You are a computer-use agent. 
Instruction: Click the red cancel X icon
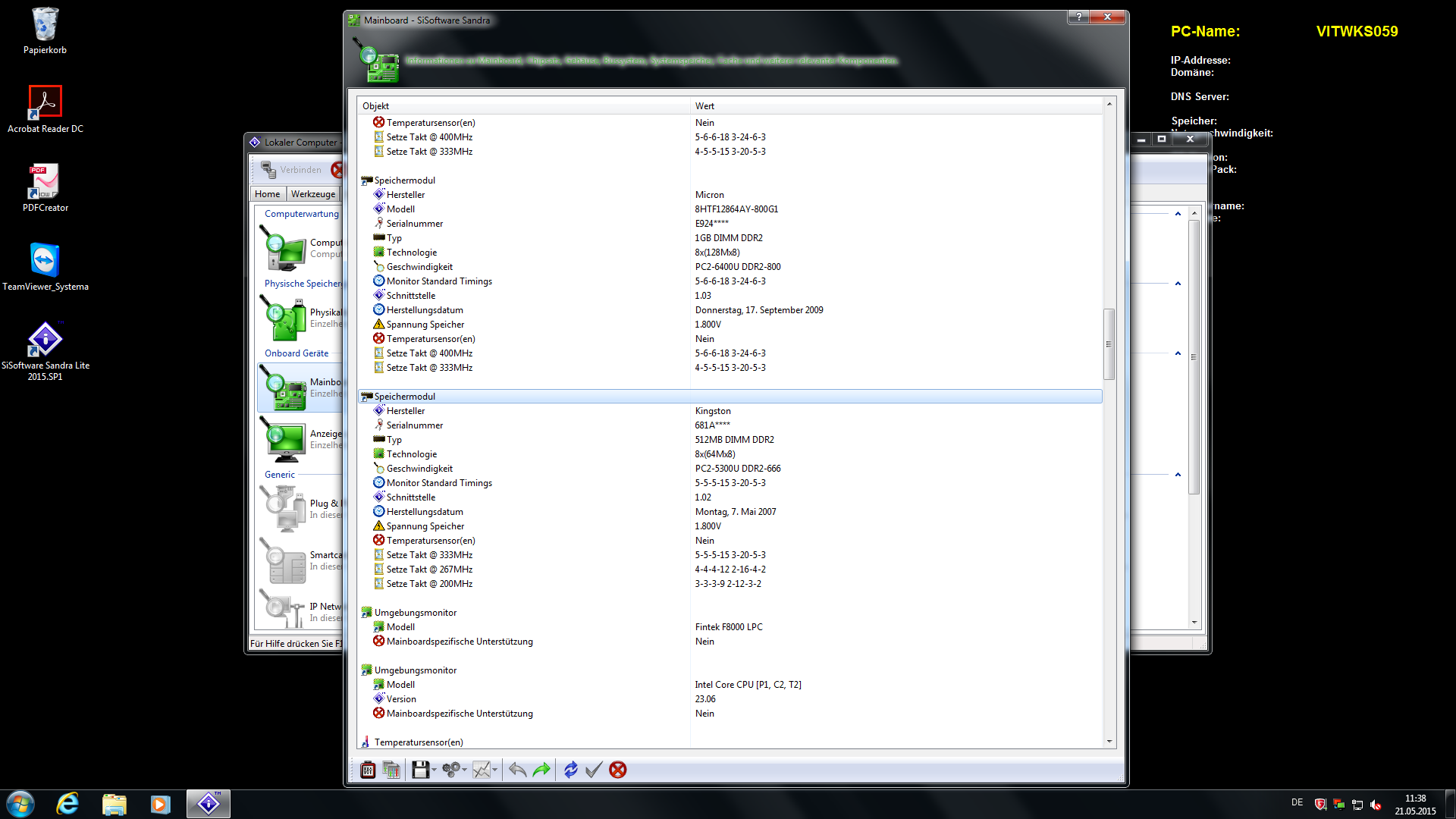(x=618, y=770)
